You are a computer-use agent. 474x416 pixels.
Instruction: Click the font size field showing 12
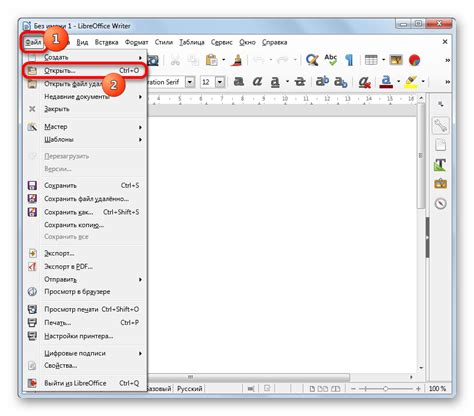[208, 82]
